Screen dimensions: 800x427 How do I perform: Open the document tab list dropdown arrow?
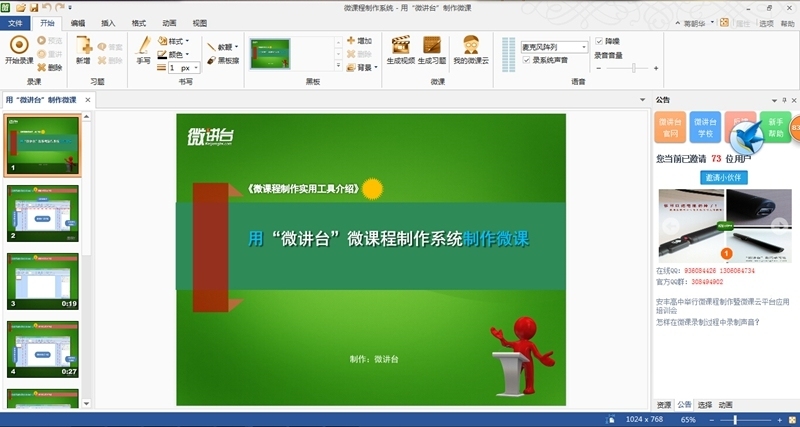(642, 100)
